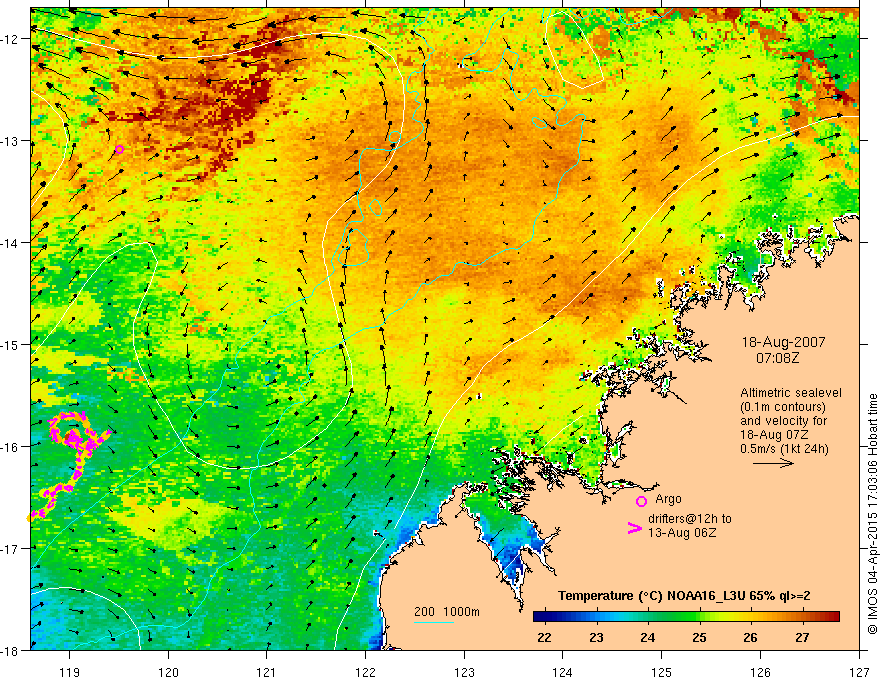
Task: Click the longitude axis label 125
Action: [662, 672]
